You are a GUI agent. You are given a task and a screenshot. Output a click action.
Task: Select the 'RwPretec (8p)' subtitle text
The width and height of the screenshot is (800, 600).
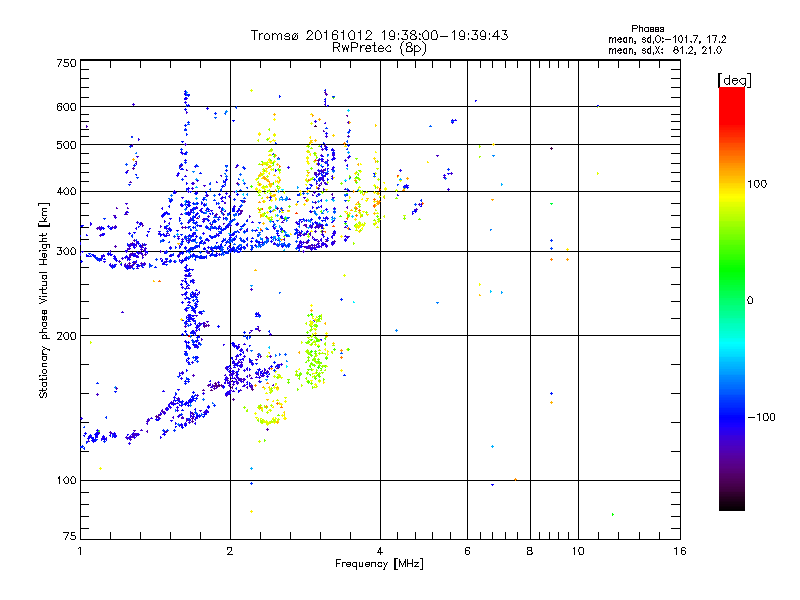click(x=380, y=48)
